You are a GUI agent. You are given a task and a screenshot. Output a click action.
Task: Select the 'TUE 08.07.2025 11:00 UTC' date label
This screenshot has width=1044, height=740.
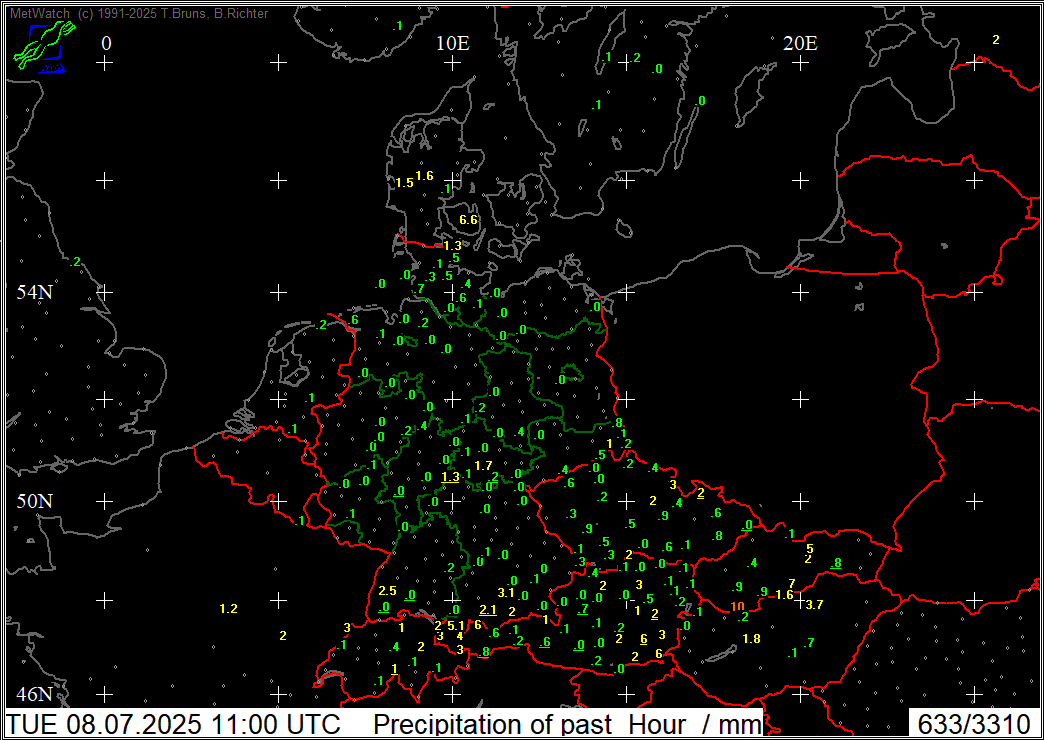[173, 724]
